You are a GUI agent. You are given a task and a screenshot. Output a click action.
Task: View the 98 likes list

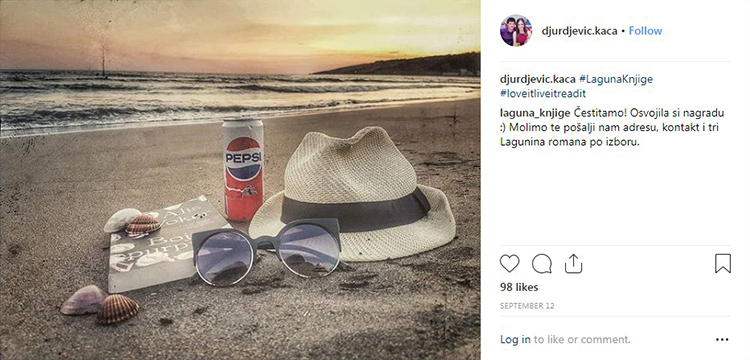(x=519, y=287)
